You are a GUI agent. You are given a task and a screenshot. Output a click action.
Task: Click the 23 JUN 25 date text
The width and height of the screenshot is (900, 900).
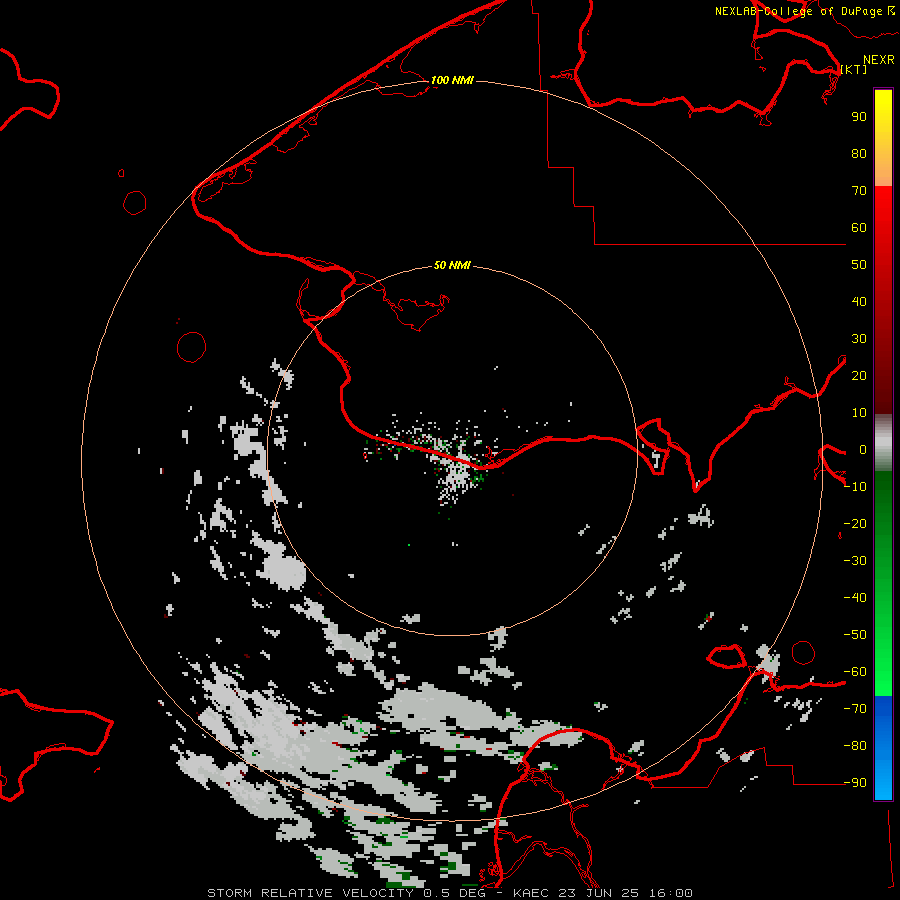600,893
